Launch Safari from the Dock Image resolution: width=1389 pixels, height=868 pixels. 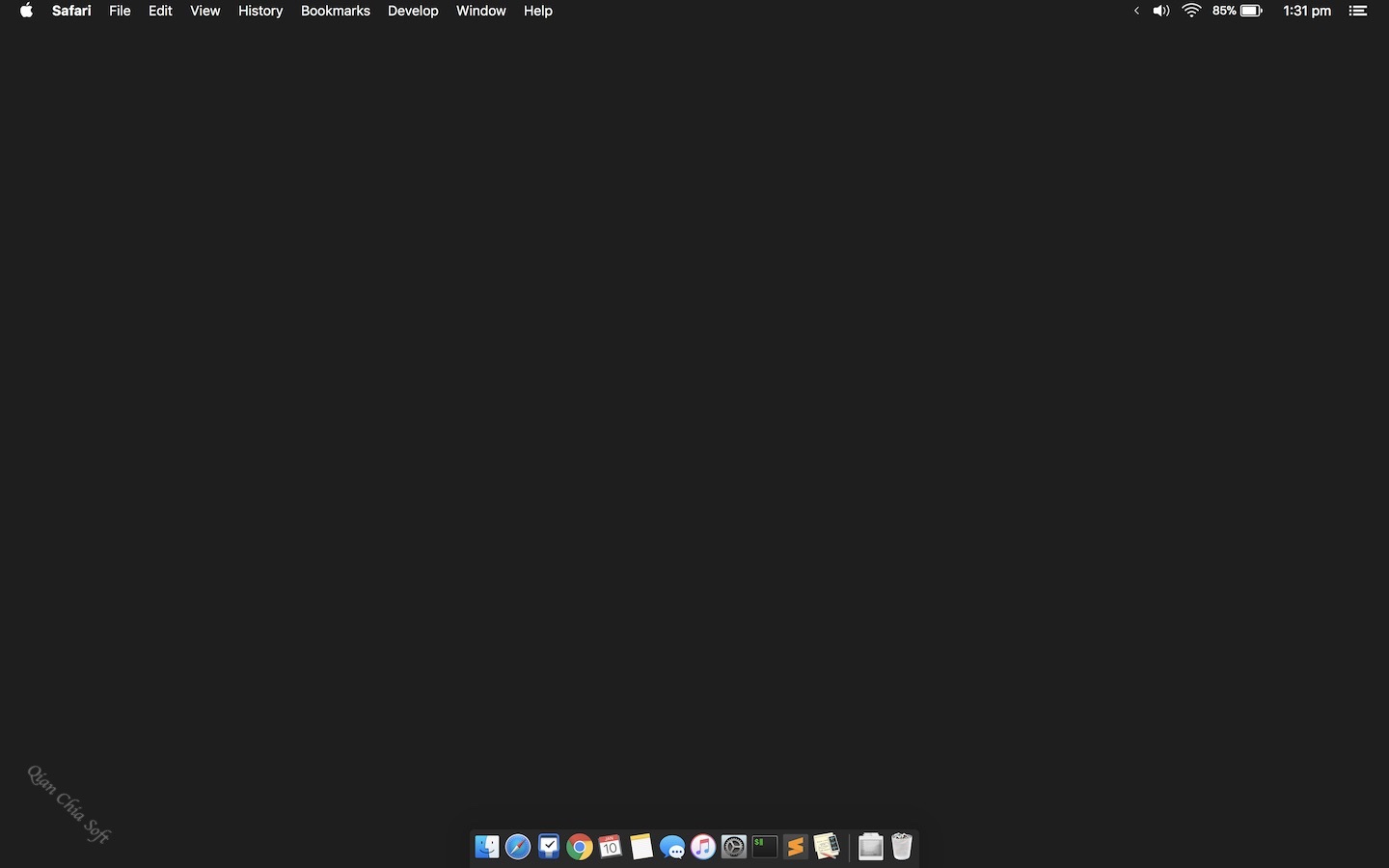pyautogui.click(x=518, y=847)
